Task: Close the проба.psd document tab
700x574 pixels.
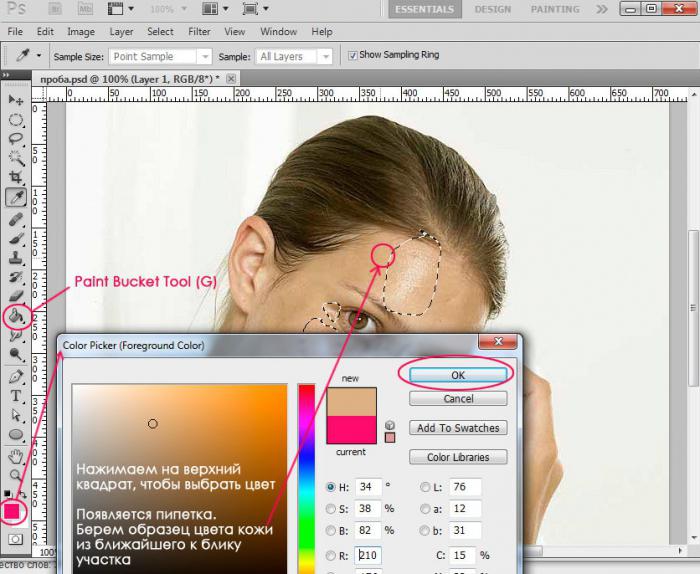Action: coord(231,79)
